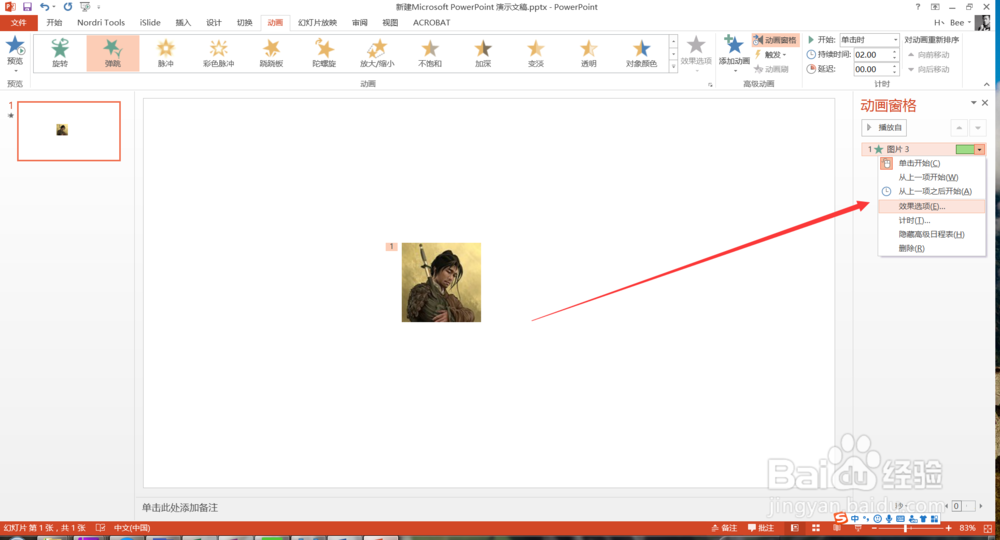This screenshot has width=1000, height=540.
Task: Open dropdown arrow of 图片 3 animation
Action: click(980, 149)
